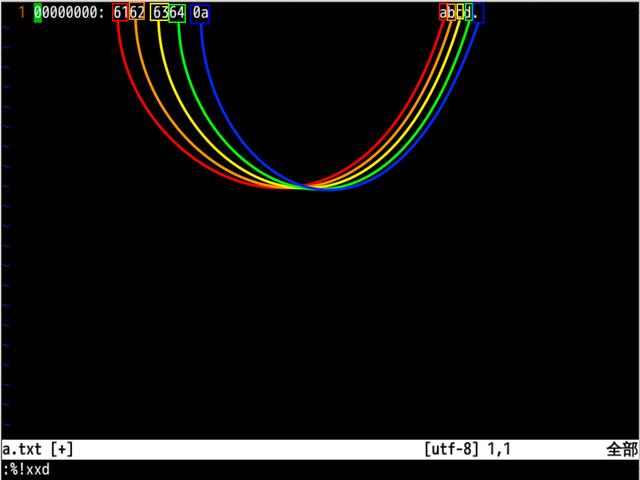Click the :%!xxd command line
The width and height of the screenshot is (640, 480).
(27, 469)
